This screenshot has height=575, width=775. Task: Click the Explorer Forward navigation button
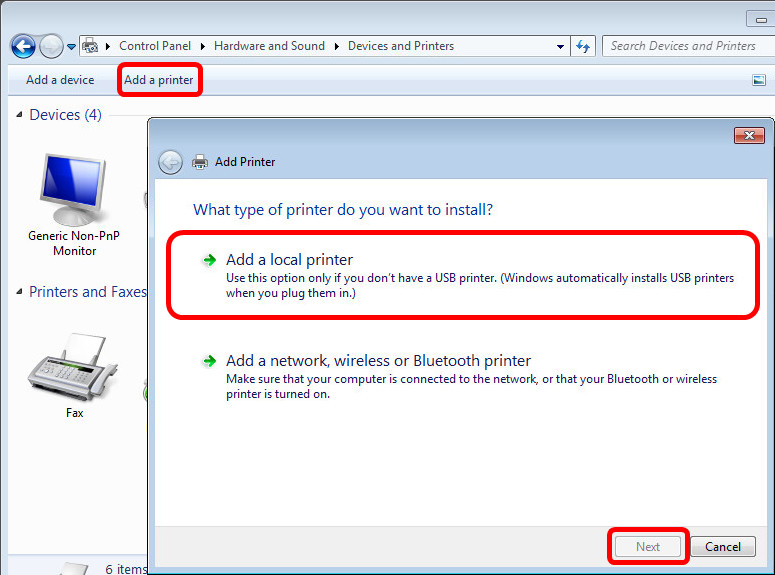click(x=51, y=46)
